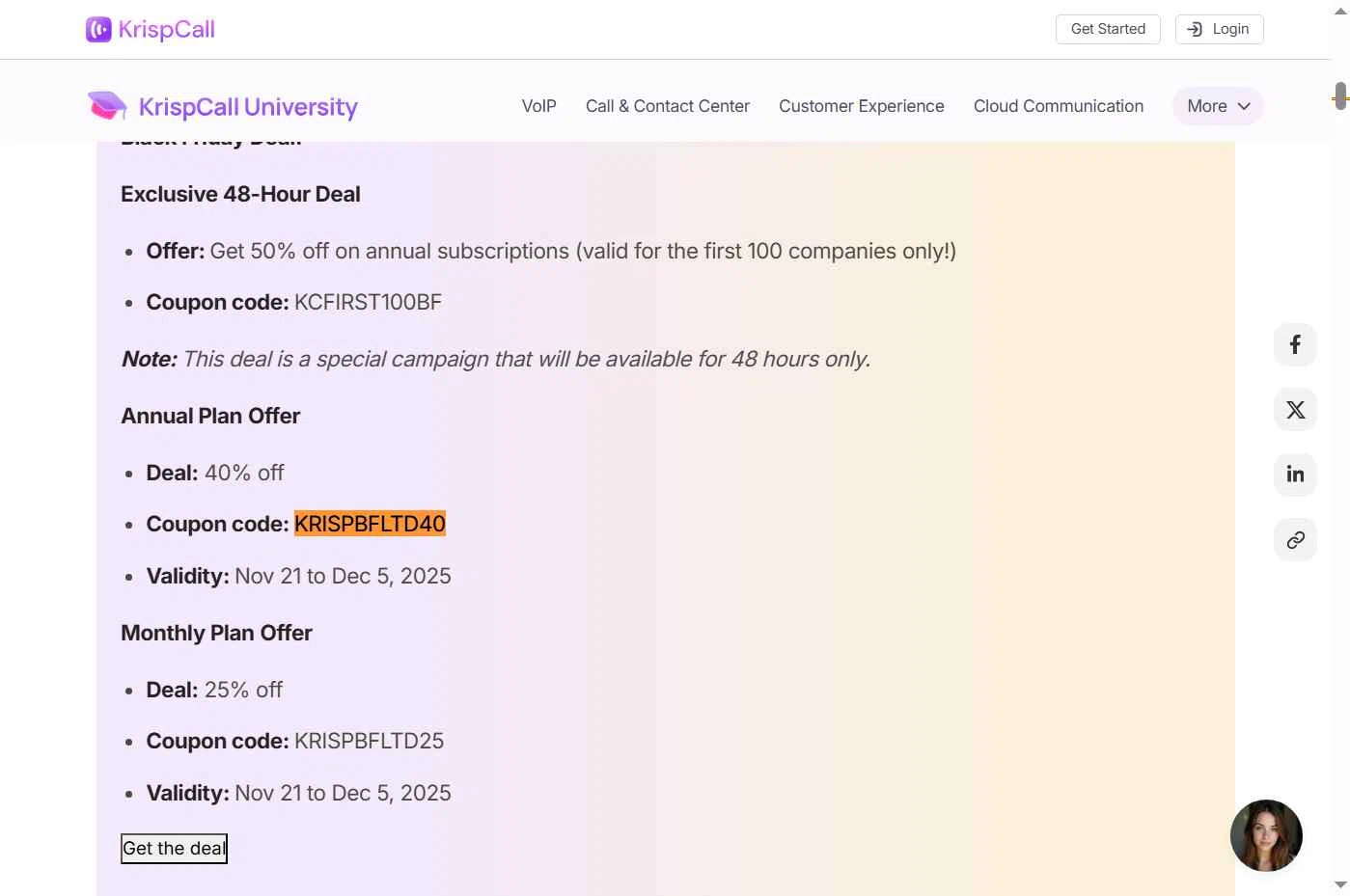Click the vertical scrollbar thumb
The height and width of the screenshot is (896, 1350).
(x=1340, y=96)
